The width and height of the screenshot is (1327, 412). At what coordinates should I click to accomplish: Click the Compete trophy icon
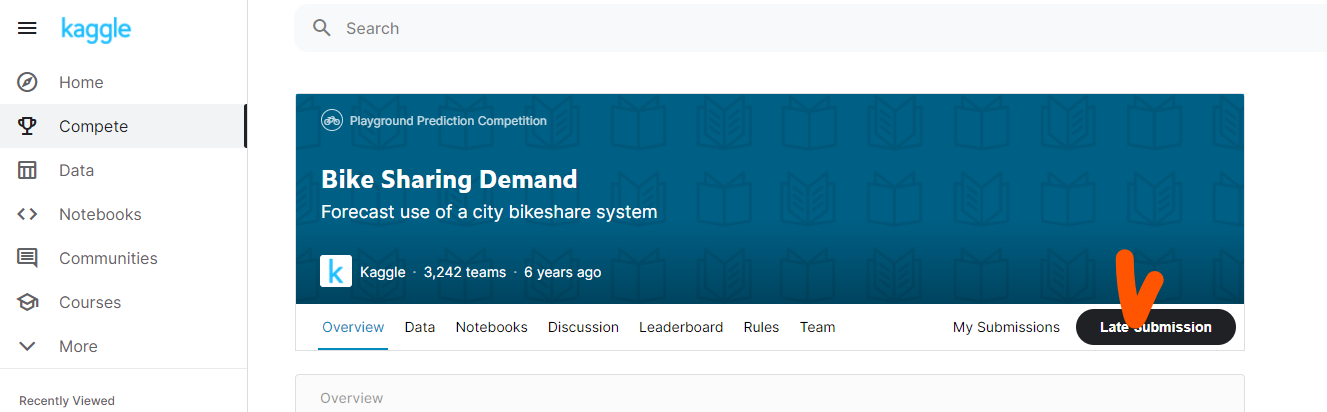click(x=28, y=126)
